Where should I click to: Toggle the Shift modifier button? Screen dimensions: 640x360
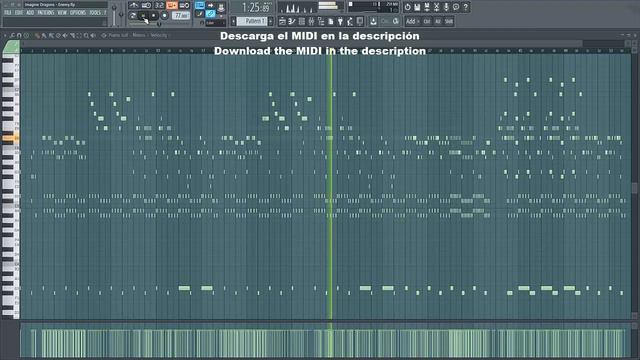pyautogui.click(x=449, y=21)
